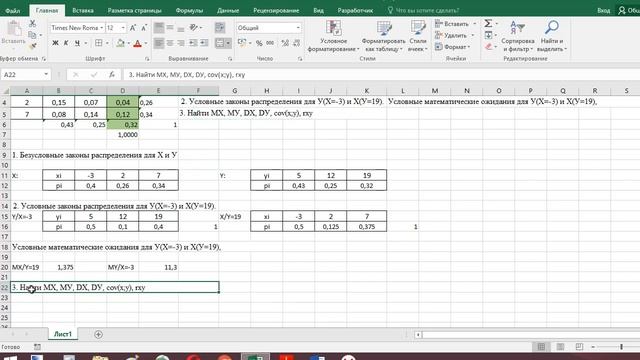Click the decrease indent icon
Viewport: 640px width, 360px height.
(x=193, y=43)
